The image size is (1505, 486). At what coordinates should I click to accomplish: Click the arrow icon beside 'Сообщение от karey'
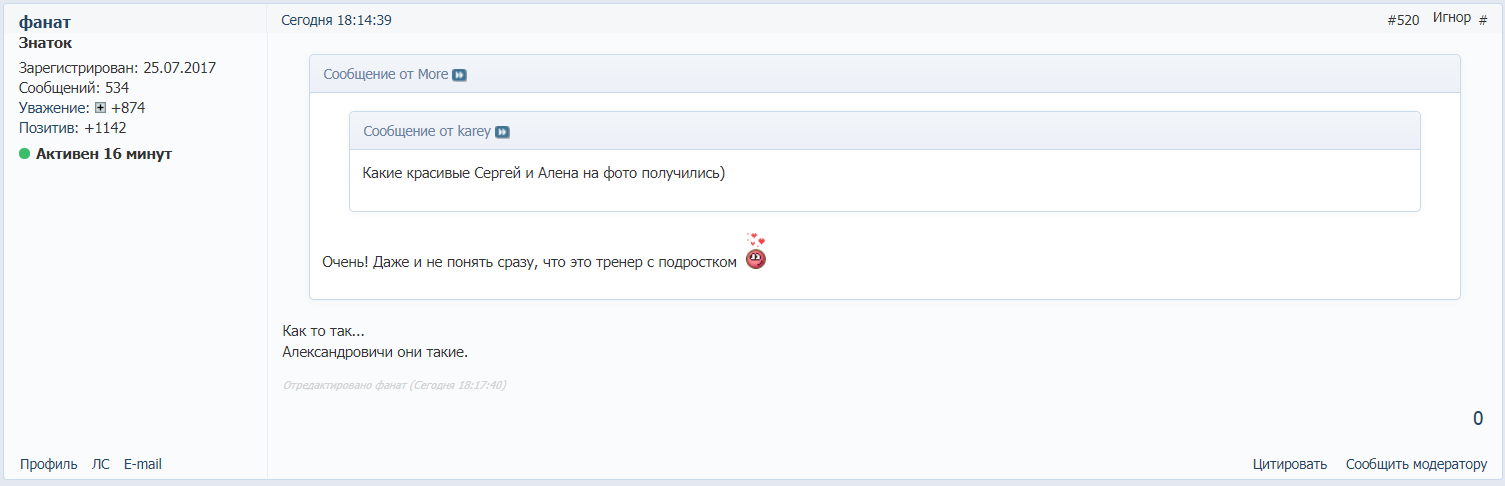pyautogui.click(x=502, y=132)
